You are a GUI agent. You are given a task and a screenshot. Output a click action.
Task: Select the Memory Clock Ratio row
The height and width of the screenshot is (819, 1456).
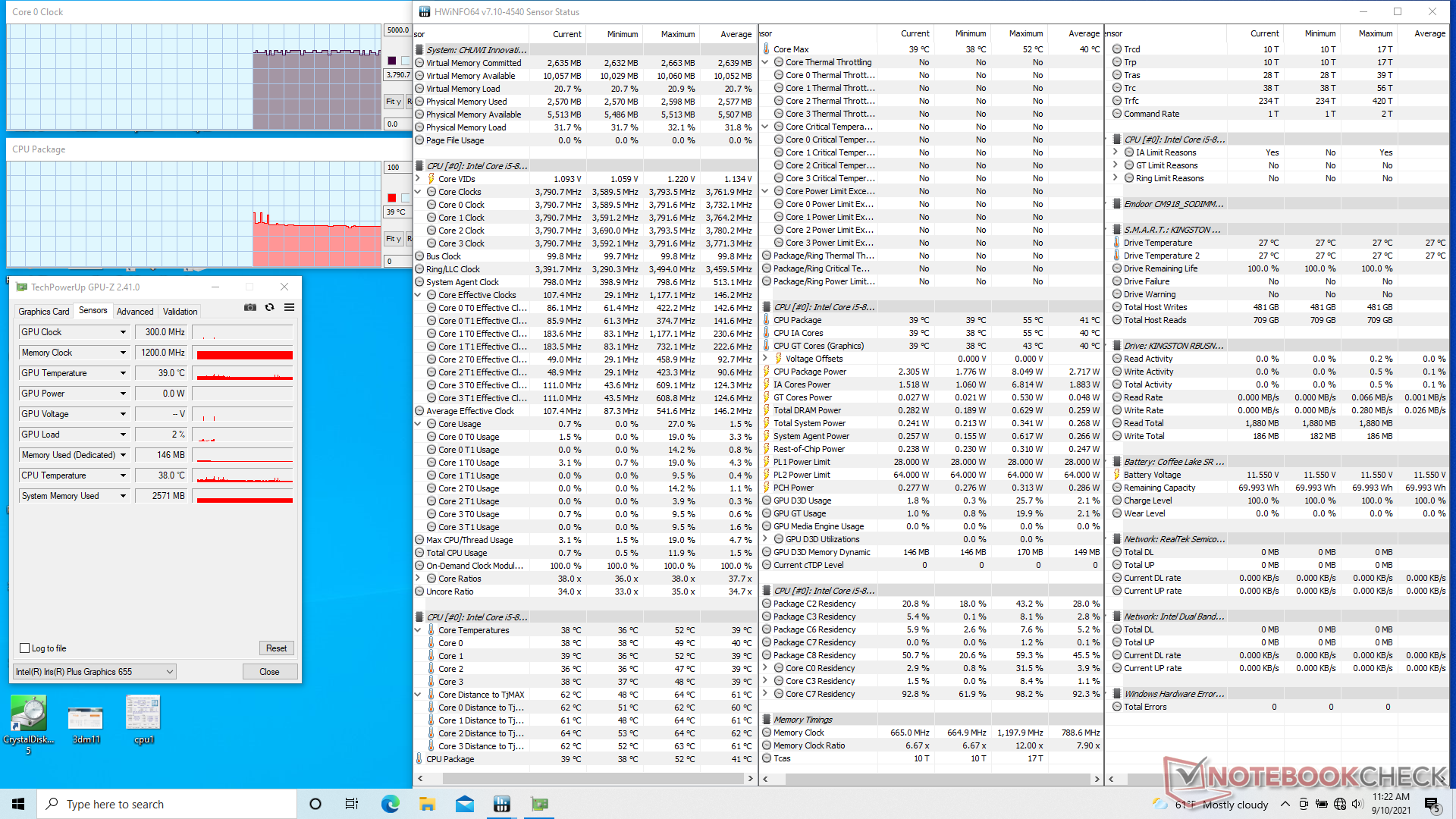coord(931,745)
